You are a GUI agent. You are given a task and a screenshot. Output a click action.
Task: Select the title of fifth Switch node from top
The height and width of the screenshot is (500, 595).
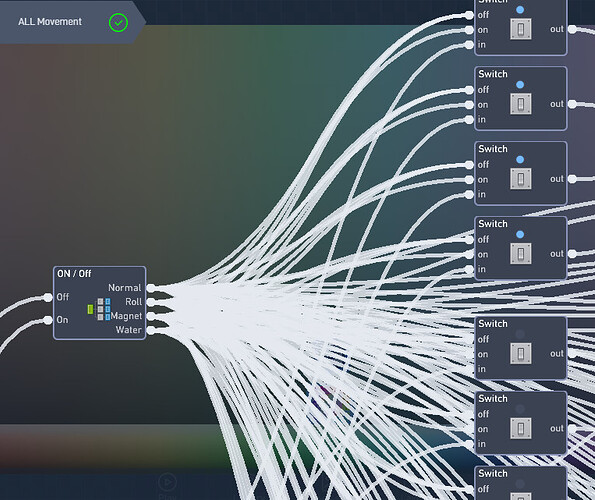(493, 324)
